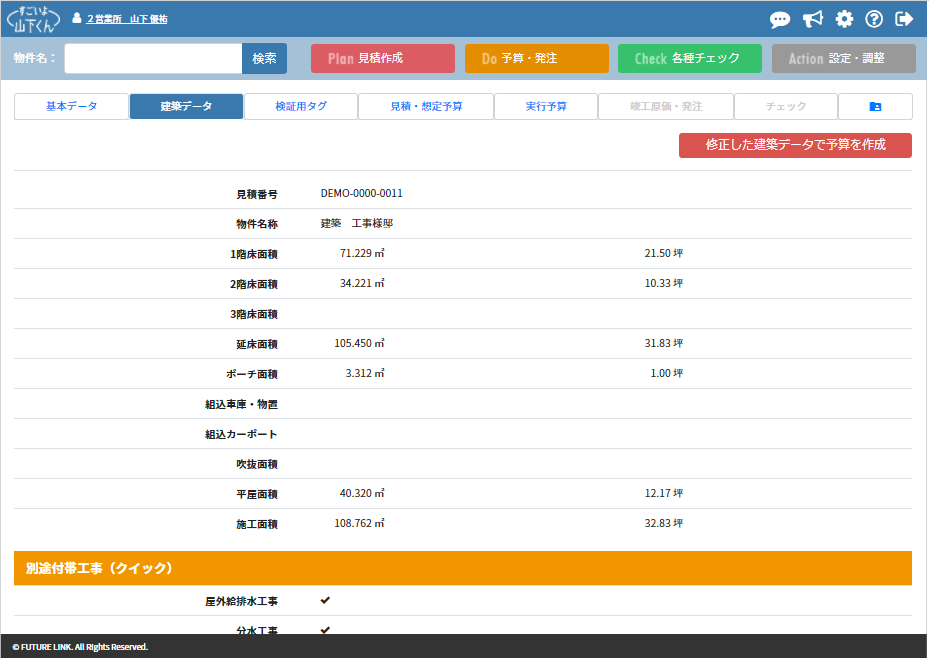Toggle the 分水工事 checkmark

(325, 629)
